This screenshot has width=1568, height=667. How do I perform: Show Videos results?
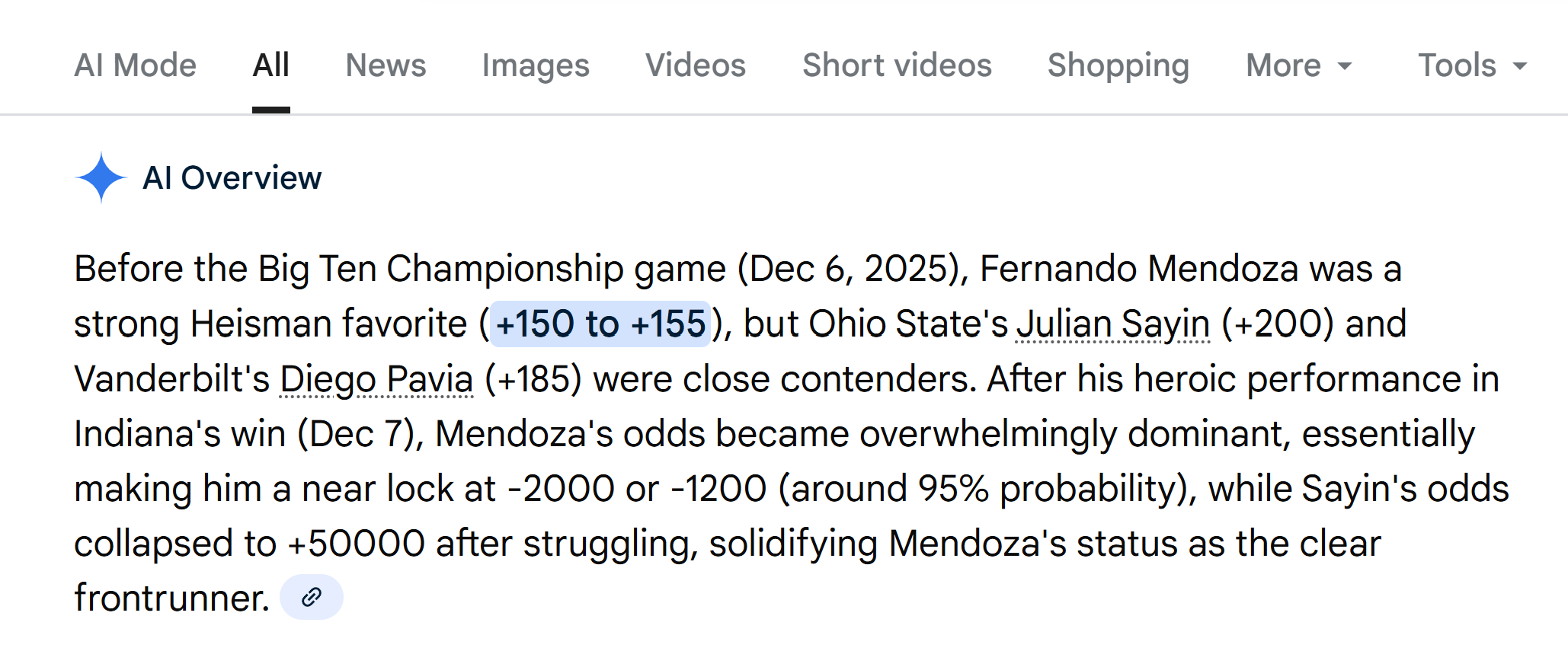click(695, 65)
